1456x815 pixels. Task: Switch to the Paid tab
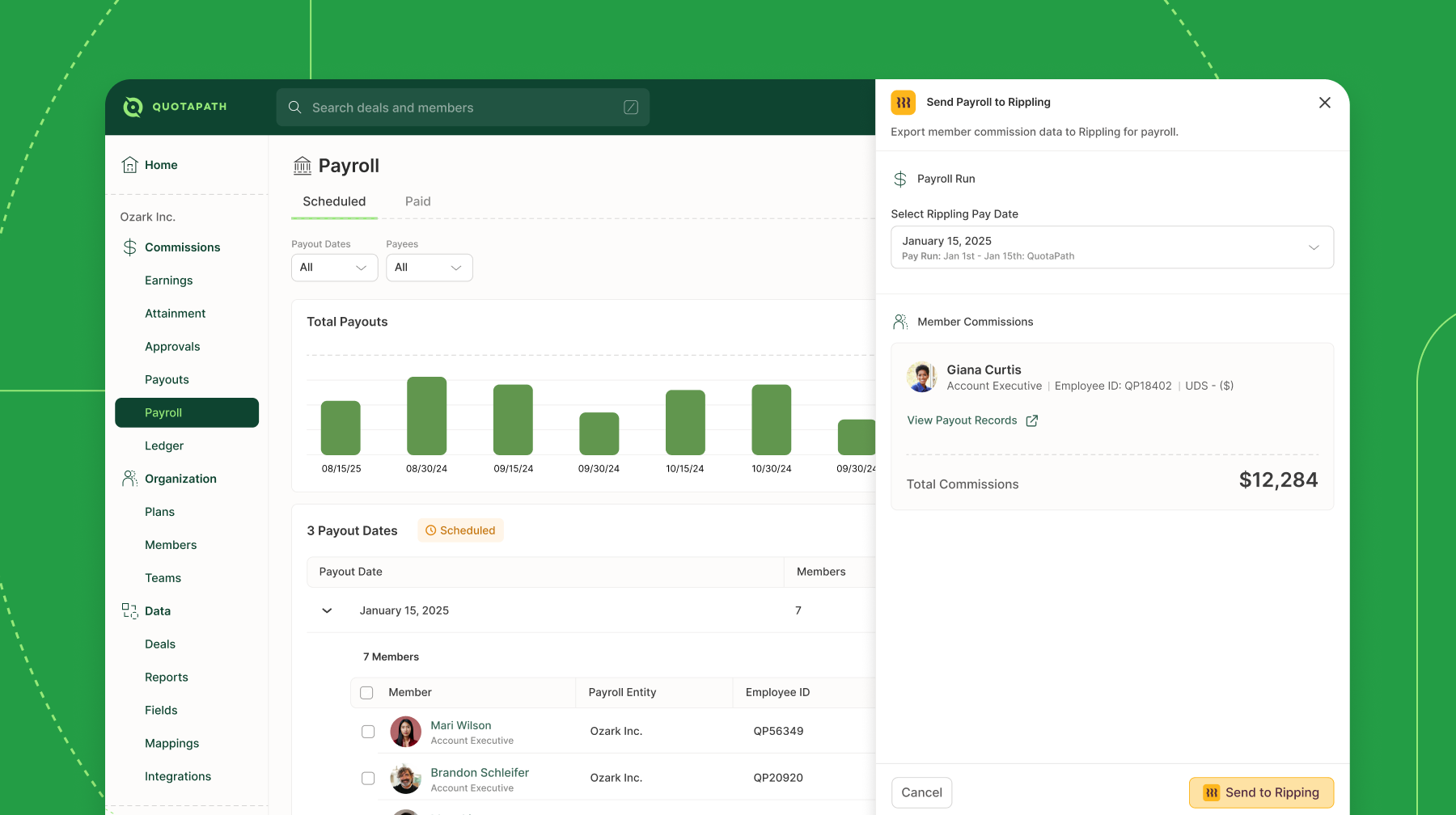(418, 201)
